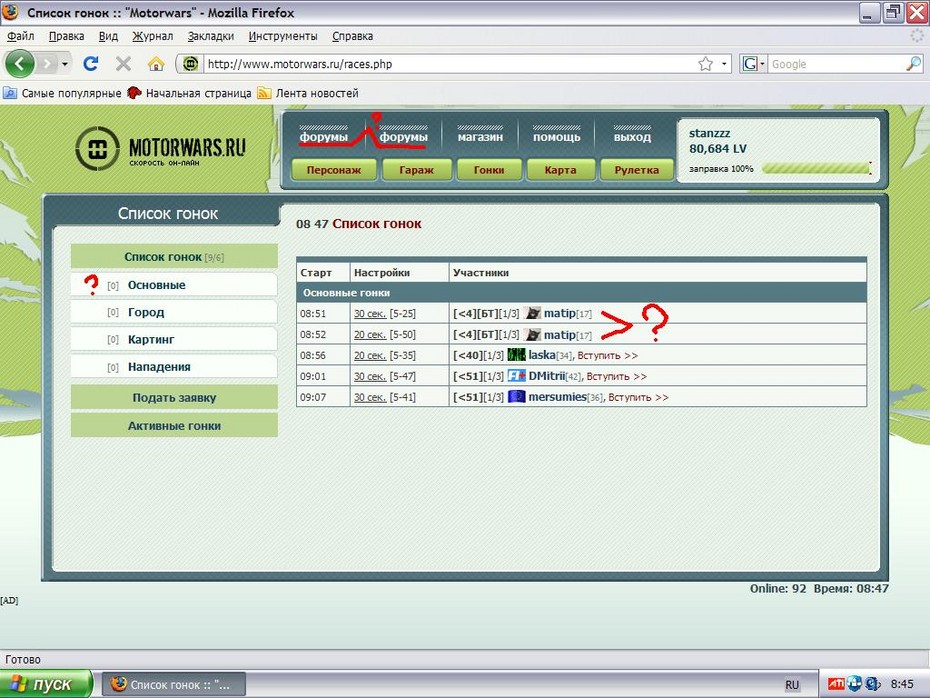Click the Windows пуск start button
This screenshot has width=930, height=698.
point(45,685)
